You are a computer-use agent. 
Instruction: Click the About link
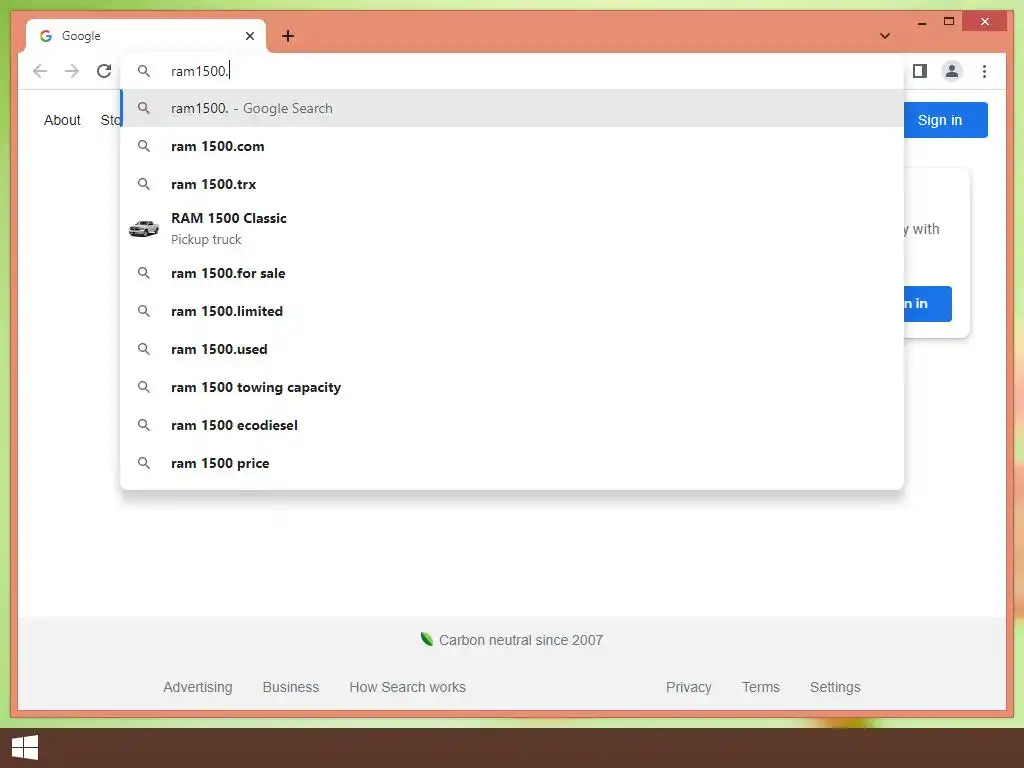[x=62, y=120]
